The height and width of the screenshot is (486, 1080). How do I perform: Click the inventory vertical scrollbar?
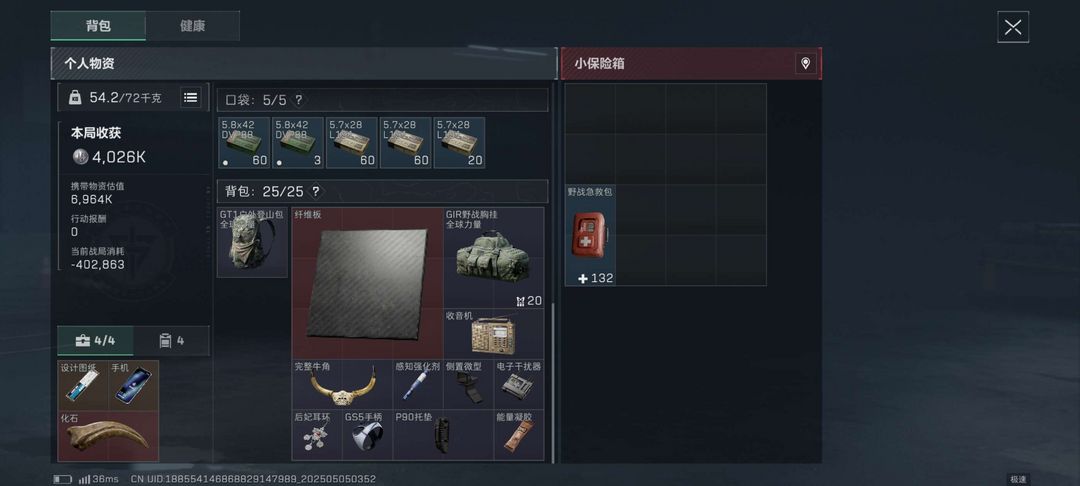point(553,381)
